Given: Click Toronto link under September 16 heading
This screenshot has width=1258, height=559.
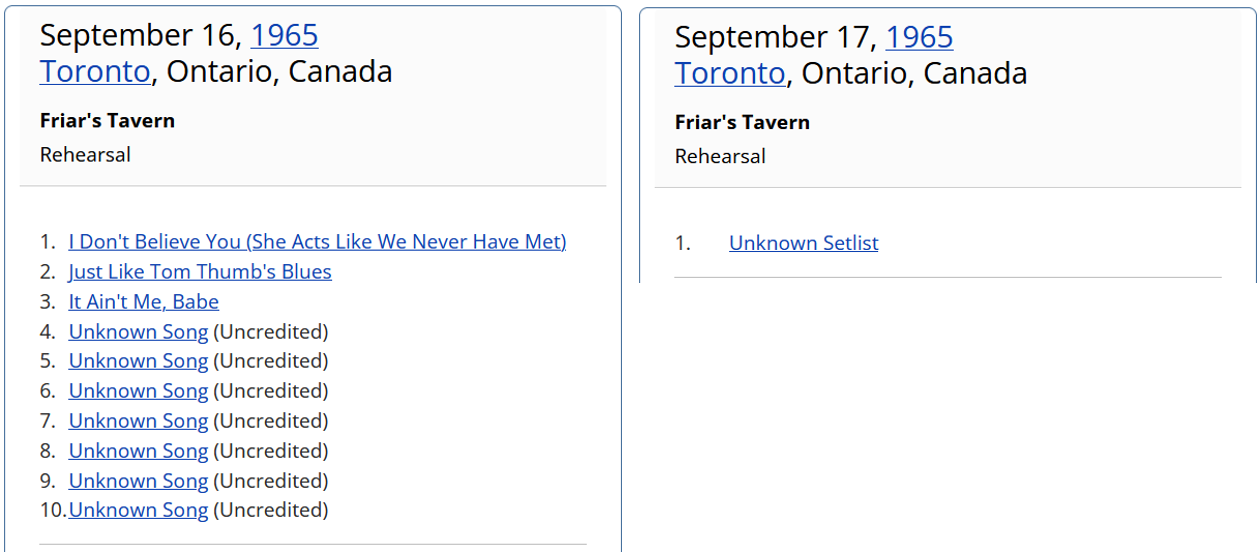Looking at the screenshot, I should pyautogui.click(x=95, y=71).
